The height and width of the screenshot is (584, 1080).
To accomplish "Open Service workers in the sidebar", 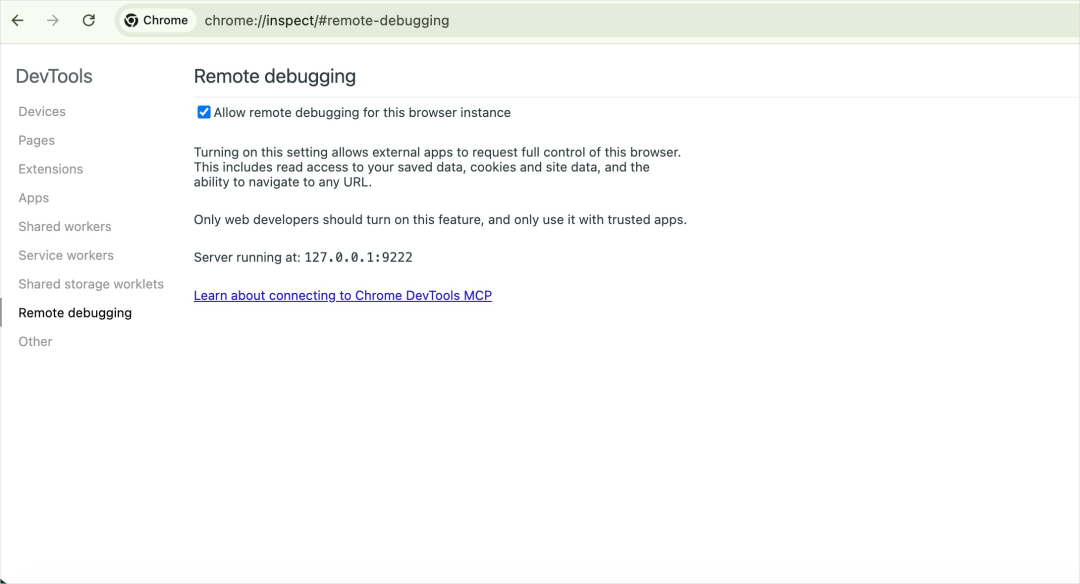I will [x=66, y=255].
